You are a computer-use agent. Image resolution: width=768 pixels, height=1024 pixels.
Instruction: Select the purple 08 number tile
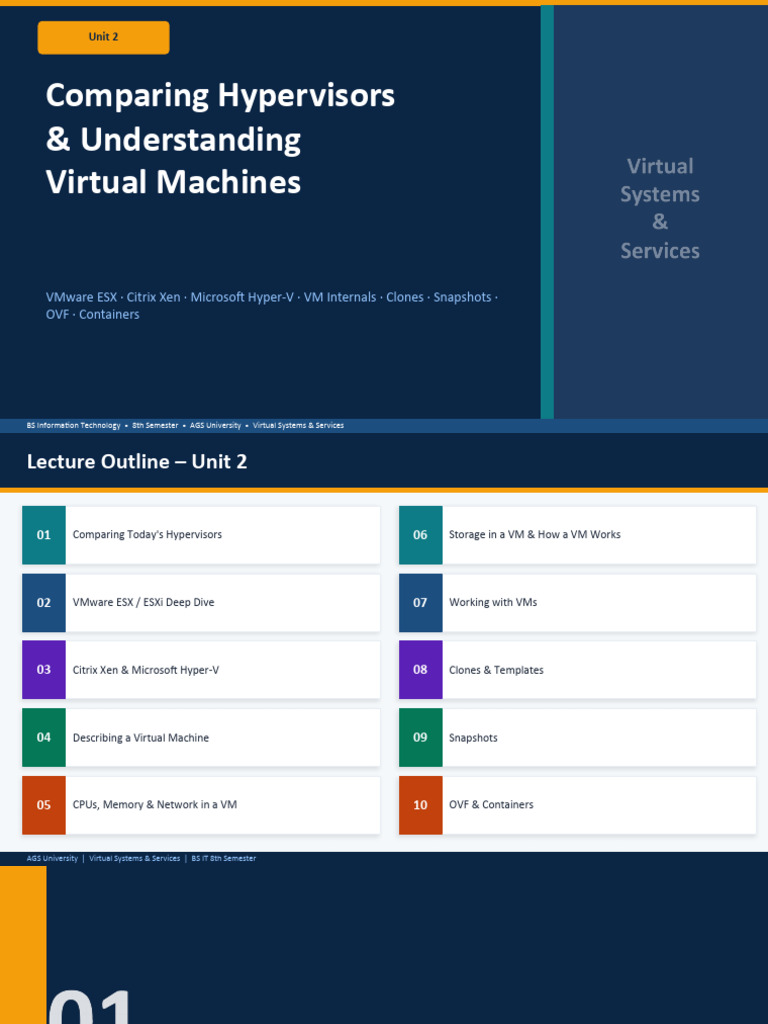tap(421, 670)
